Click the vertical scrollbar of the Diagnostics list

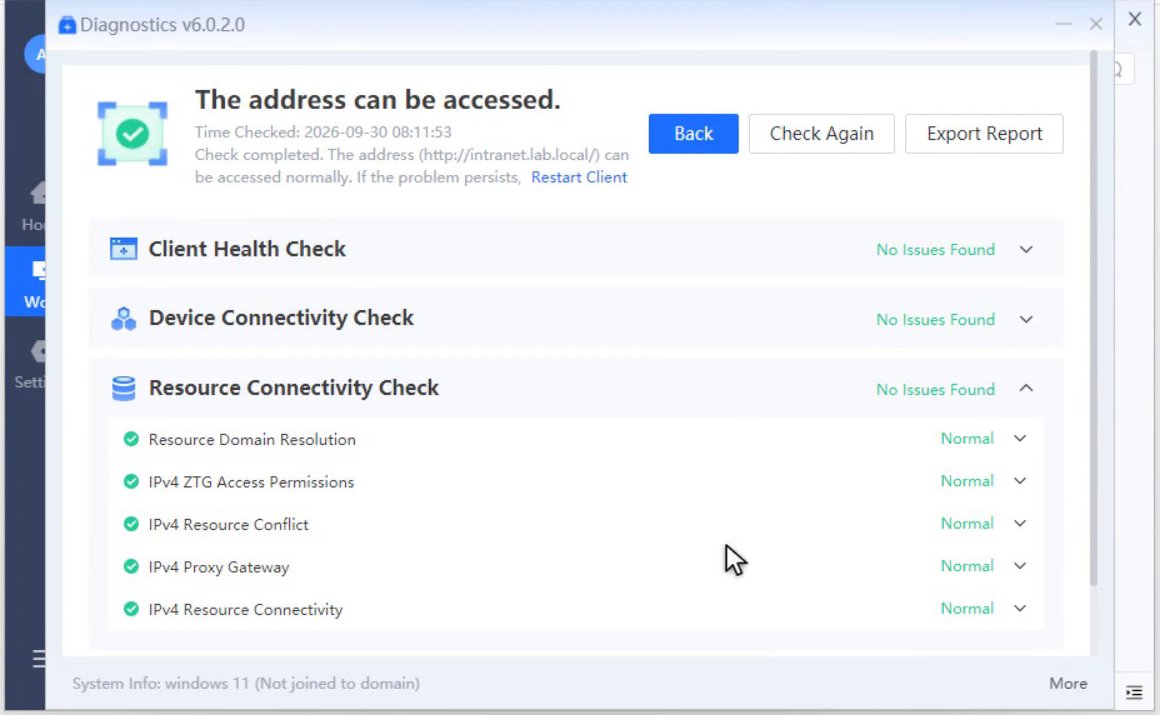(1093, 318)
